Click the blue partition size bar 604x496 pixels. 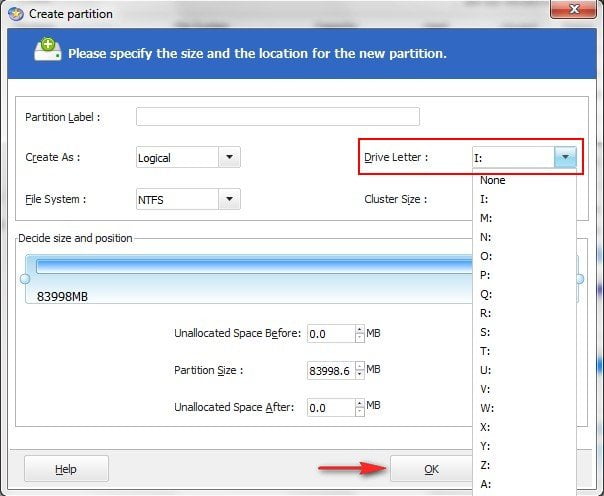pos(250,266)
